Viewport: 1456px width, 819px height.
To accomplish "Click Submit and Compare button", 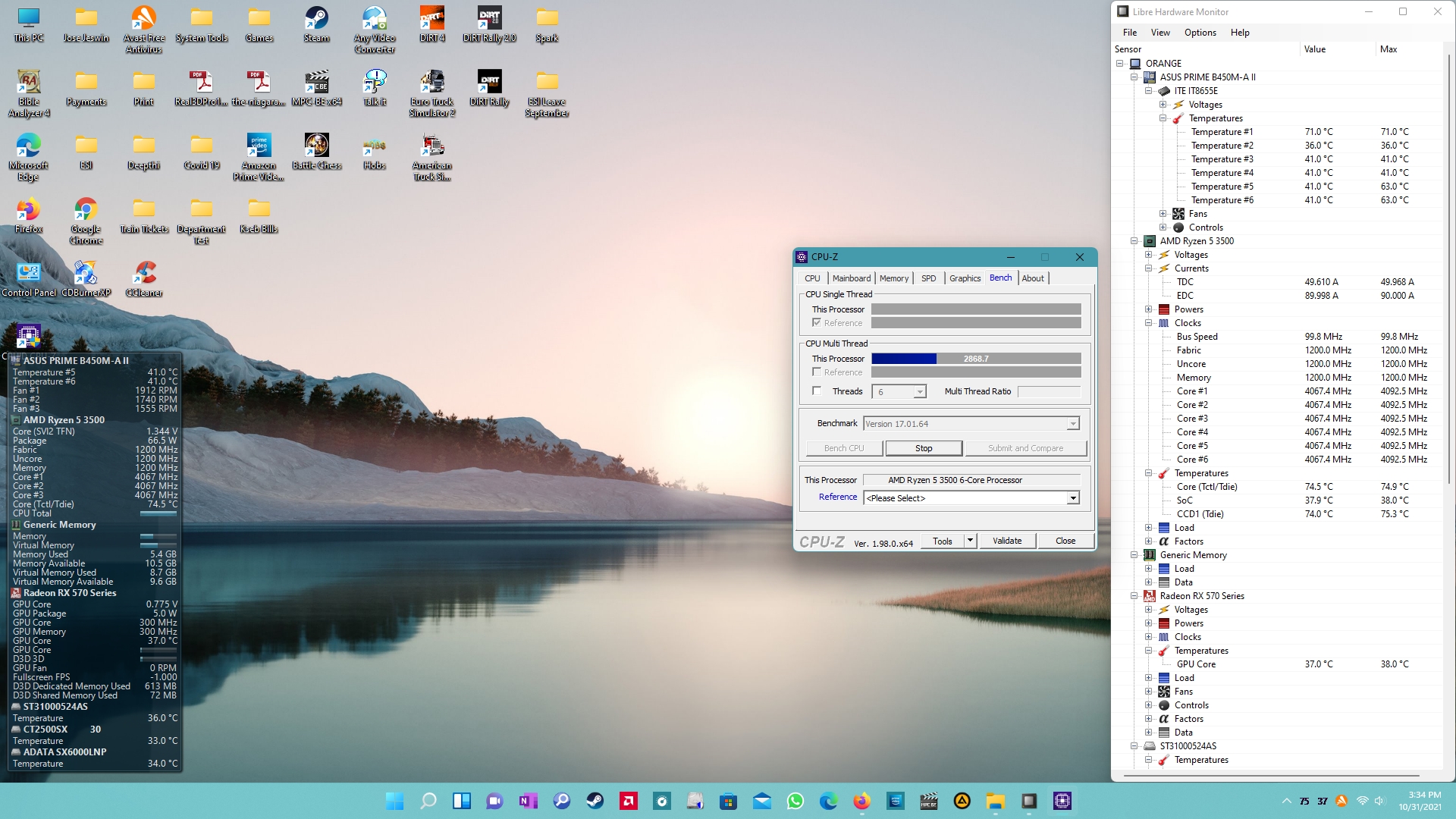I will 1024,448.
